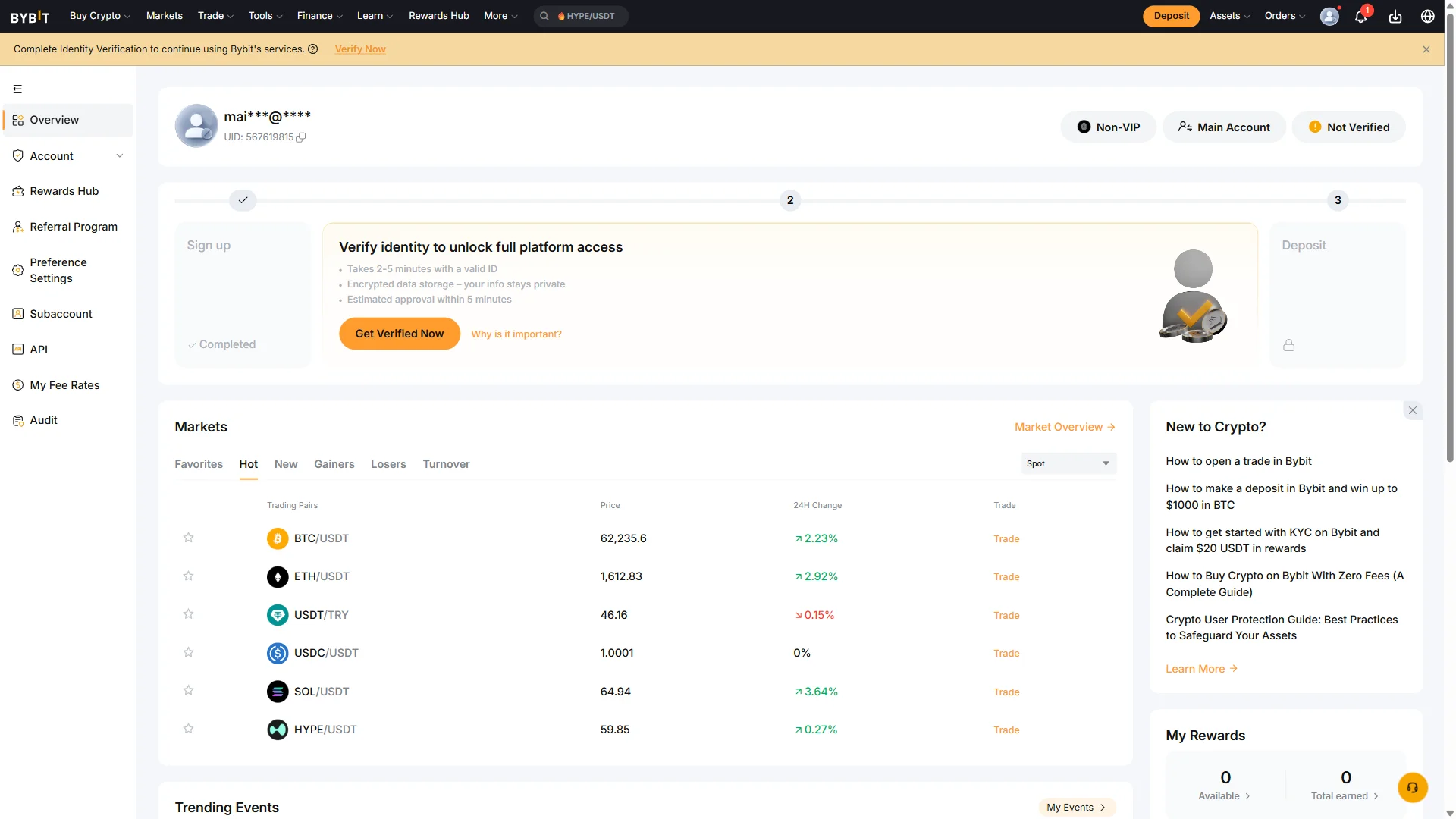
Task: Favorite USDC/USDT with the star
Action: 189,652
